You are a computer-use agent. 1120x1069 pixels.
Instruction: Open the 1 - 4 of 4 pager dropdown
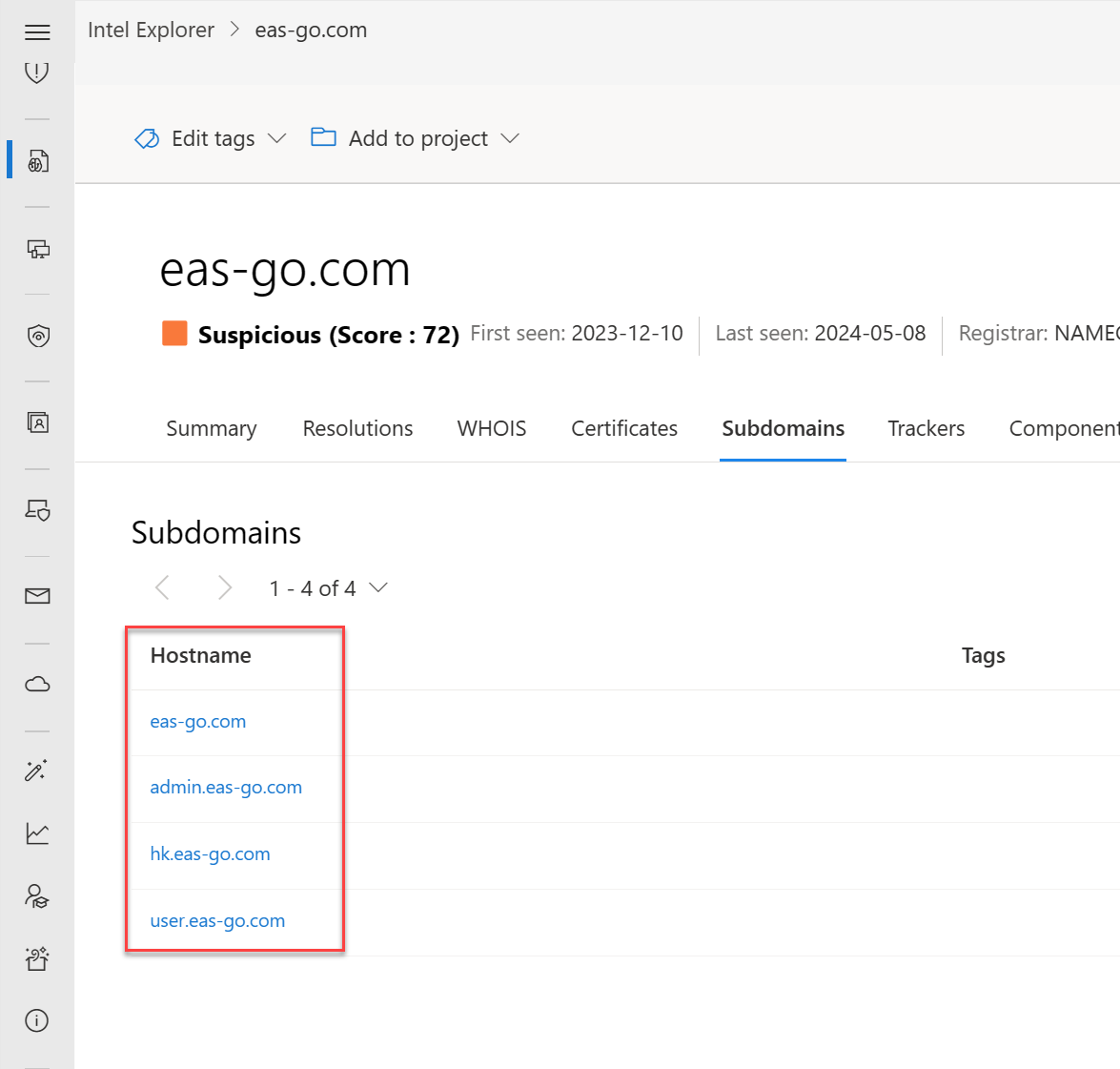click(x=329, y=588)
